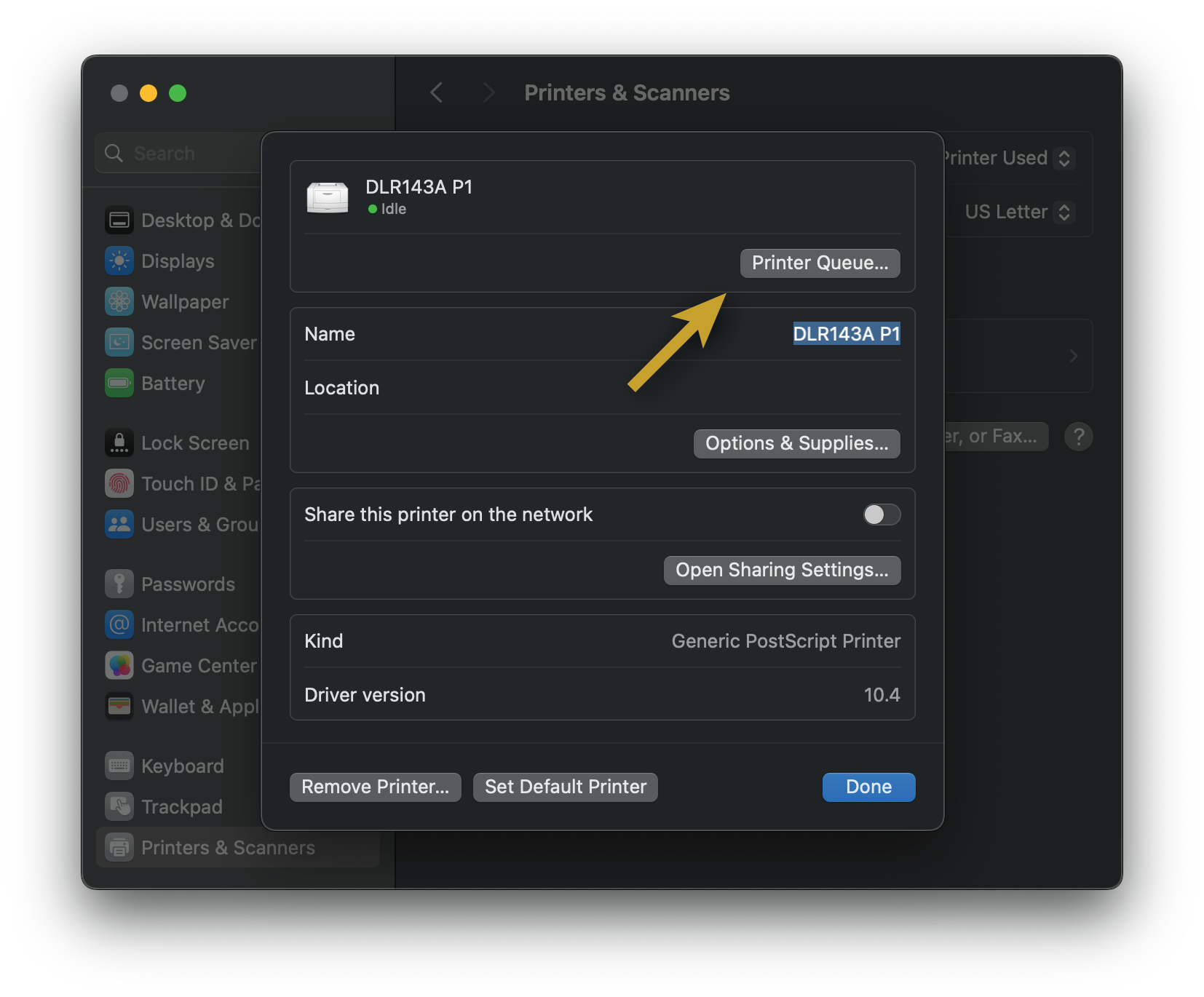
Task: Click the help question mark button
Action: pyautogui.click(x=1078, y=437)
